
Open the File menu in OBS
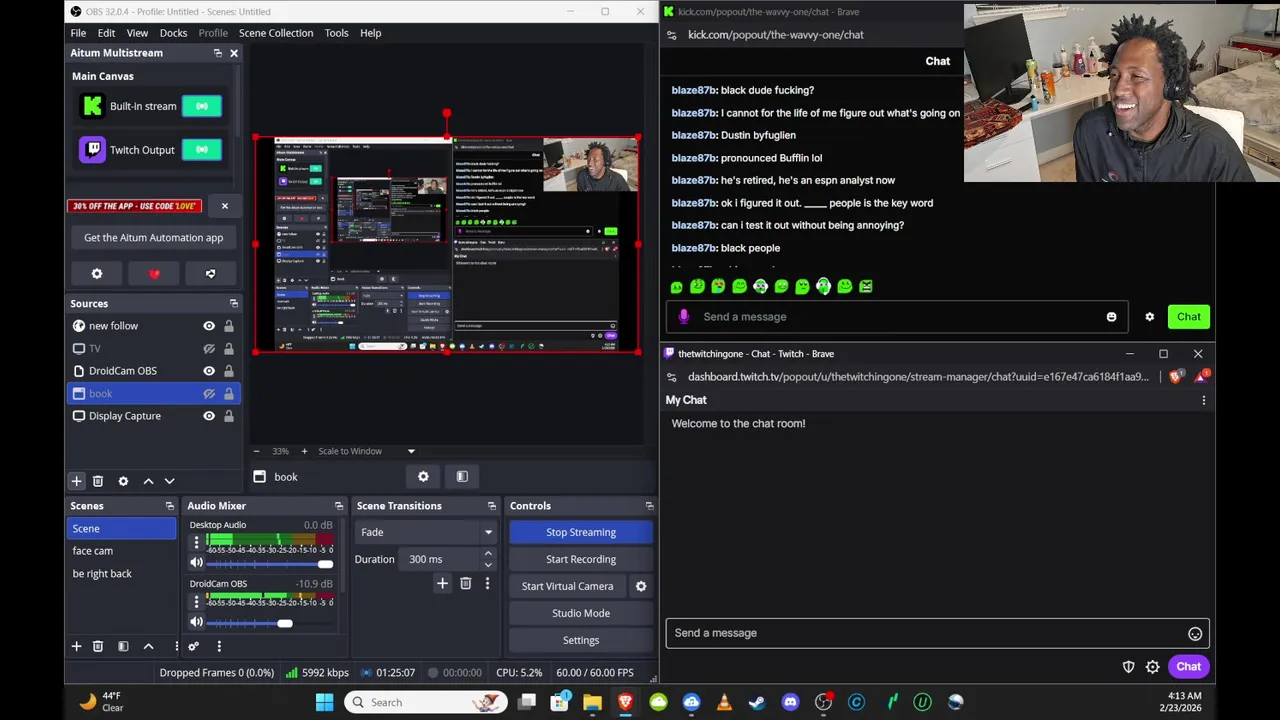[x=78, y=33]
